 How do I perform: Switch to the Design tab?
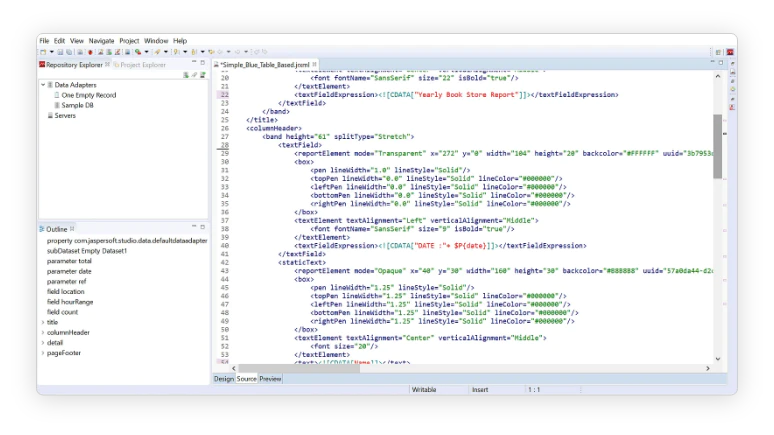click(x=224, y=379)
